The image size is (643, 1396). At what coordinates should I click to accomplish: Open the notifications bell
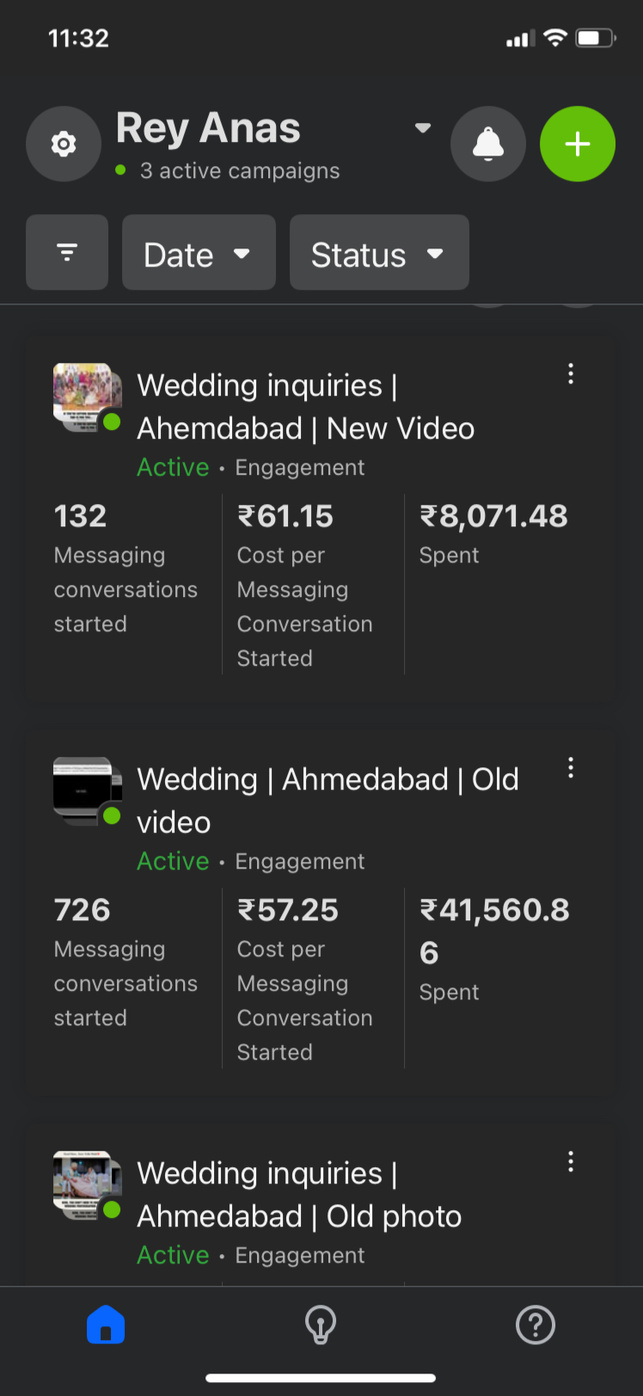tap(488, 144)
